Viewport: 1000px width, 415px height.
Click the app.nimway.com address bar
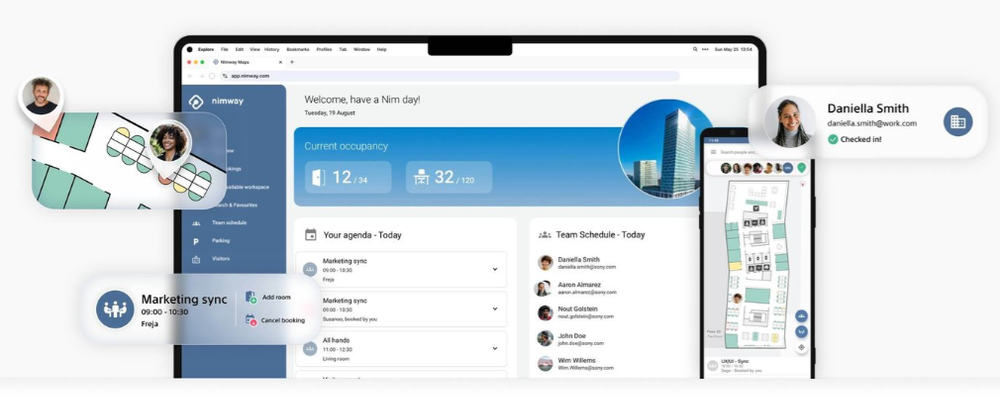[x=450, y=76]
